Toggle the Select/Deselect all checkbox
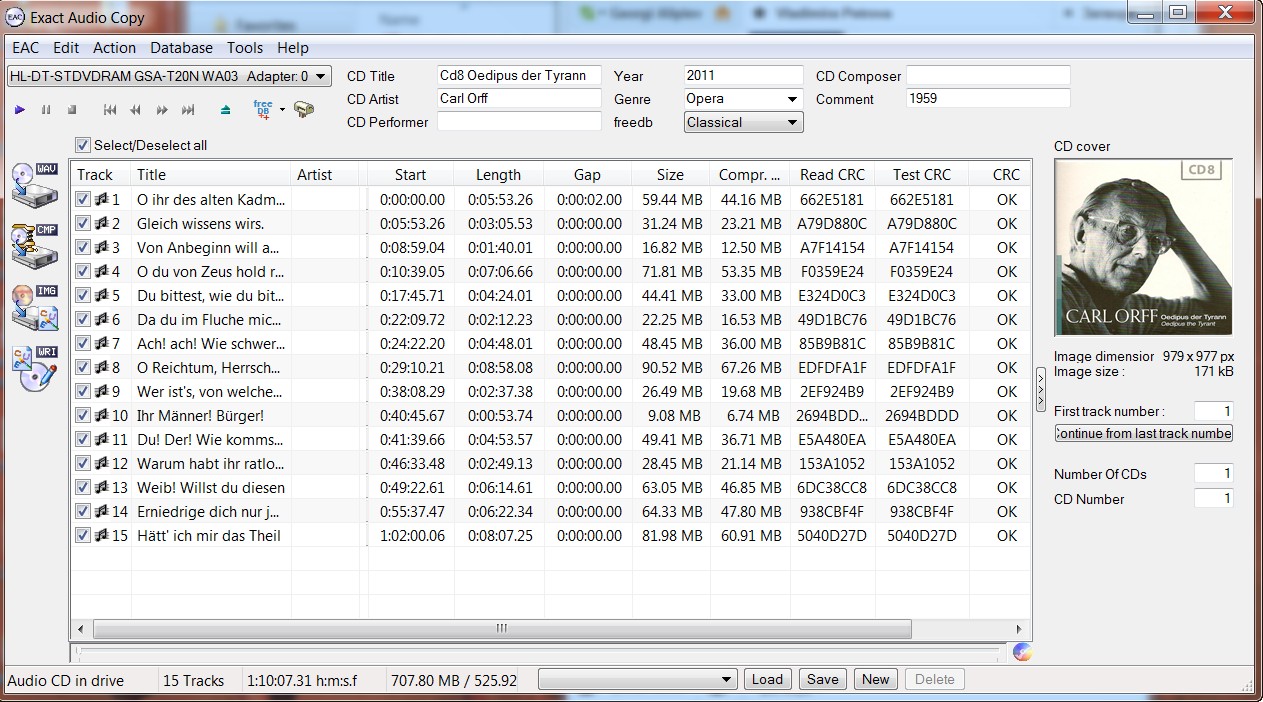1263x702 pixels. (x=83, y=145)
